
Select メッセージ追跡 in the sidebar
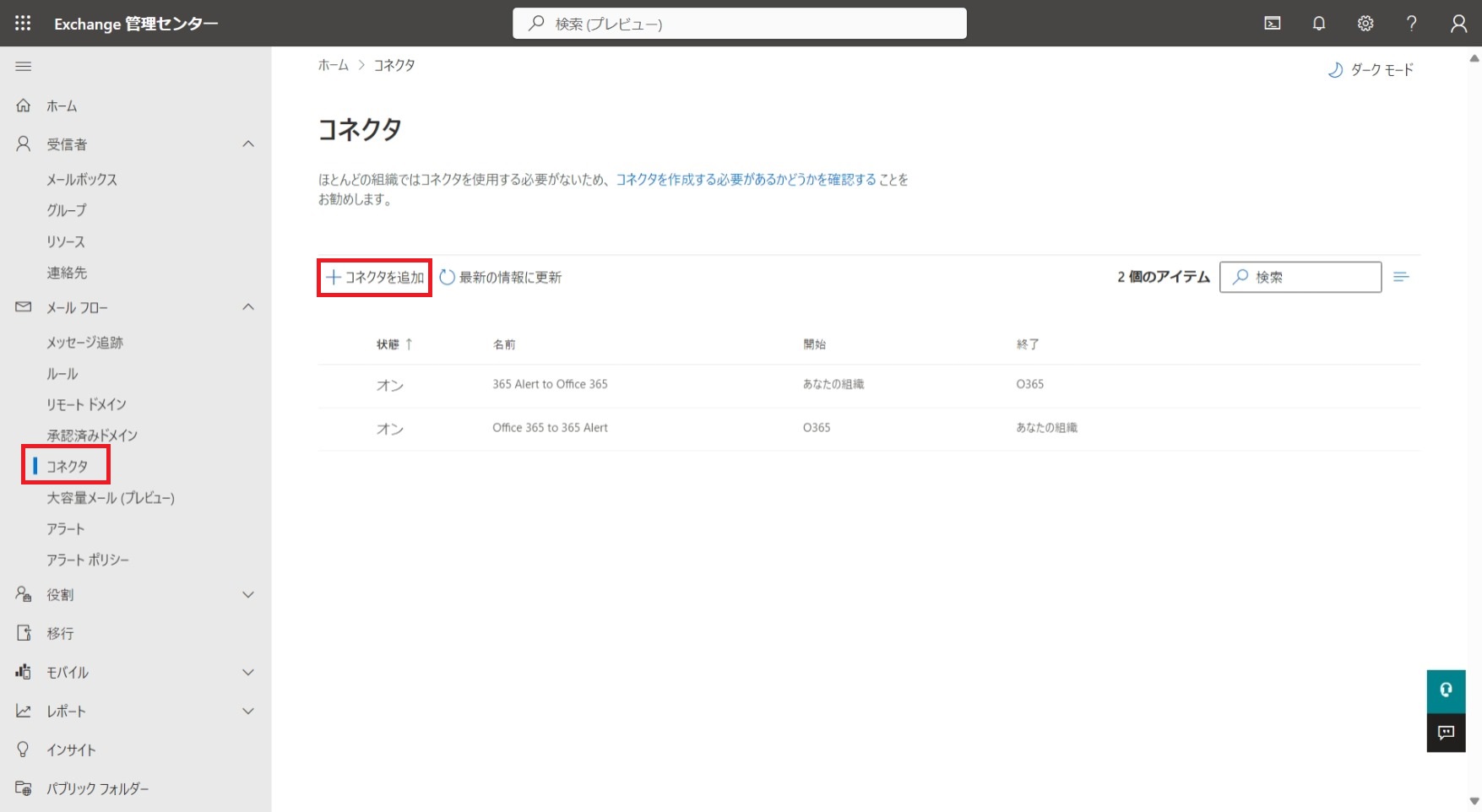coord(84,343)
